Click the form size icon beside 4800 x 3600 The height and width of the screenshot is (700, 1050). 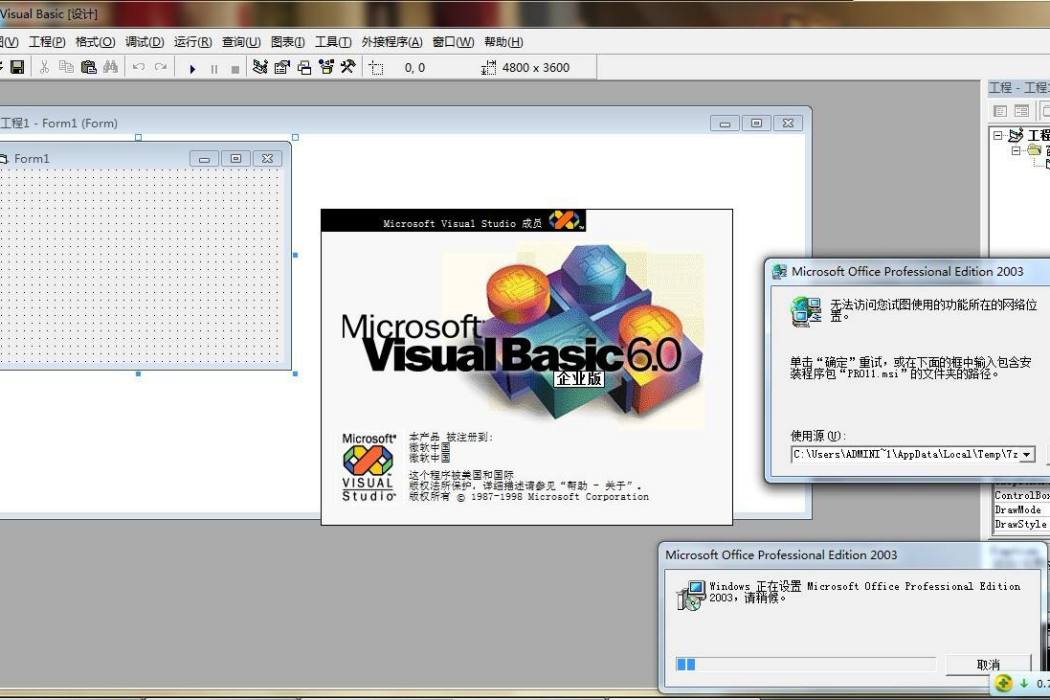coord(489,68)
